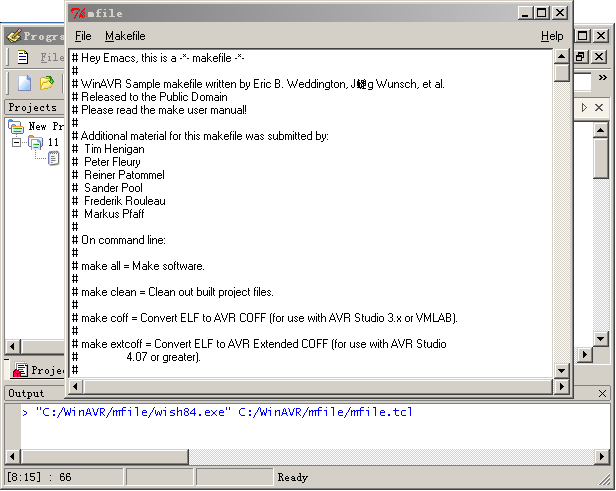Viewport: 616px width, 491px height.
Task: Click mfile vertical scrollbar up arrow
Action: (561, 56)
